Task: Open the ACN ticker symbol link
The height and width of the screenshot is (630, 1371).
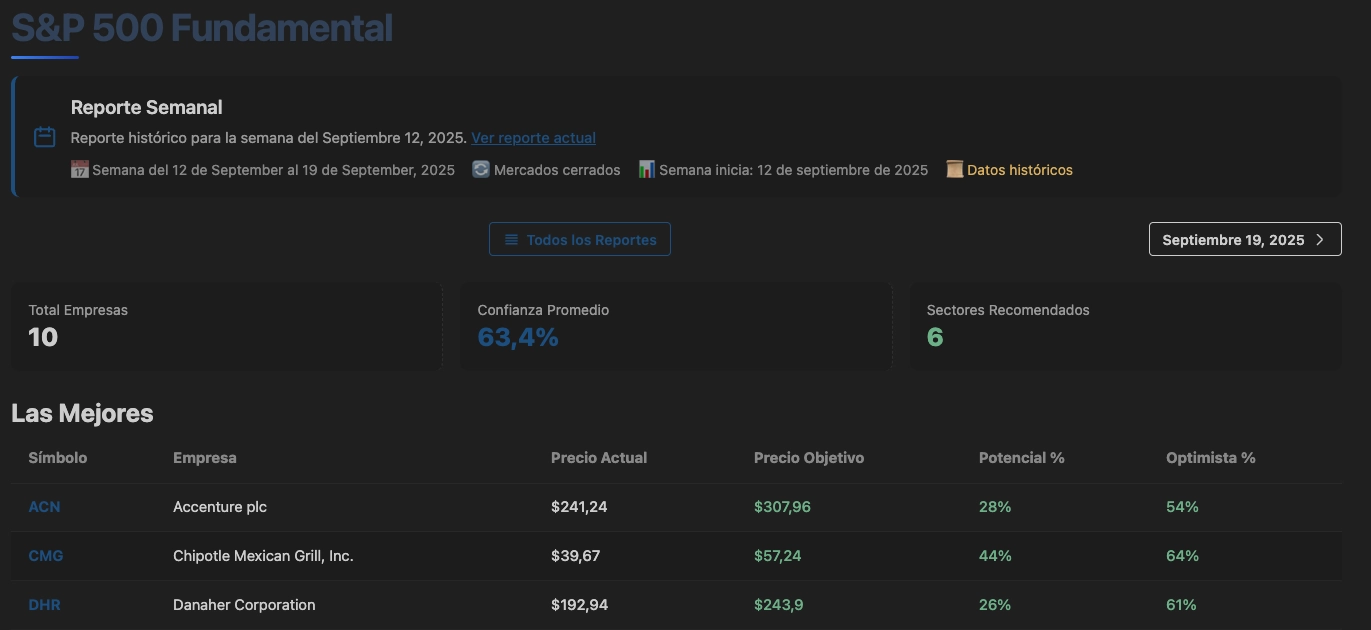Action: [44, 507]
